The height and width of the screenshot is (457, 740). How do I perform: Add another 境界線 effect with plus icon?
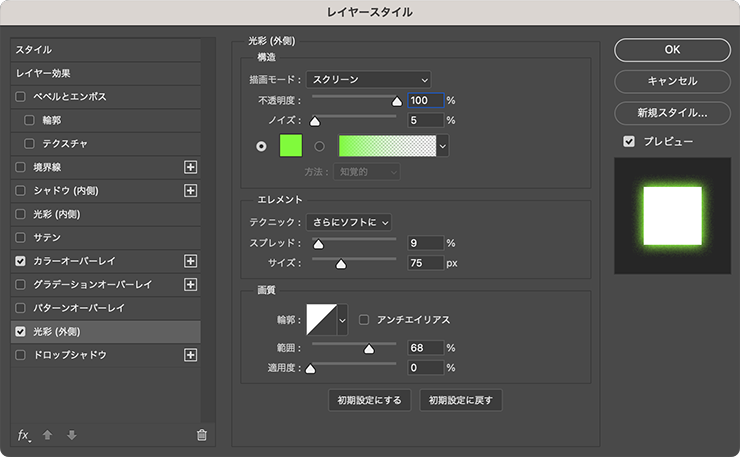click(x=191, y=167)
